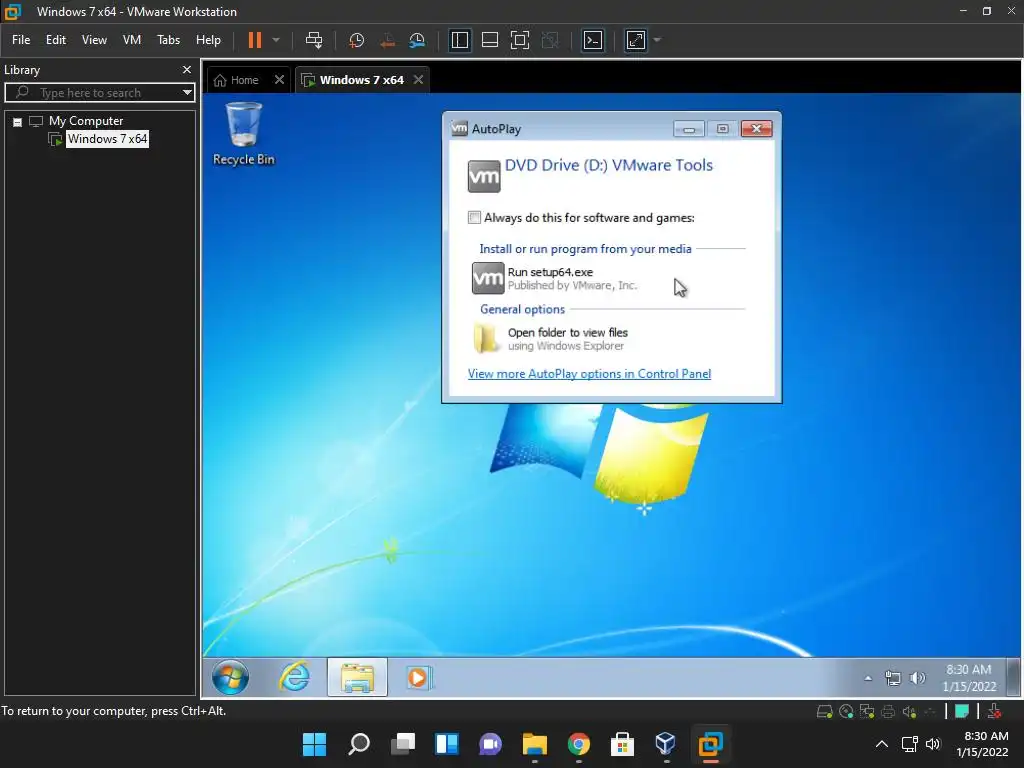Close the Library panel

(187, 69)
